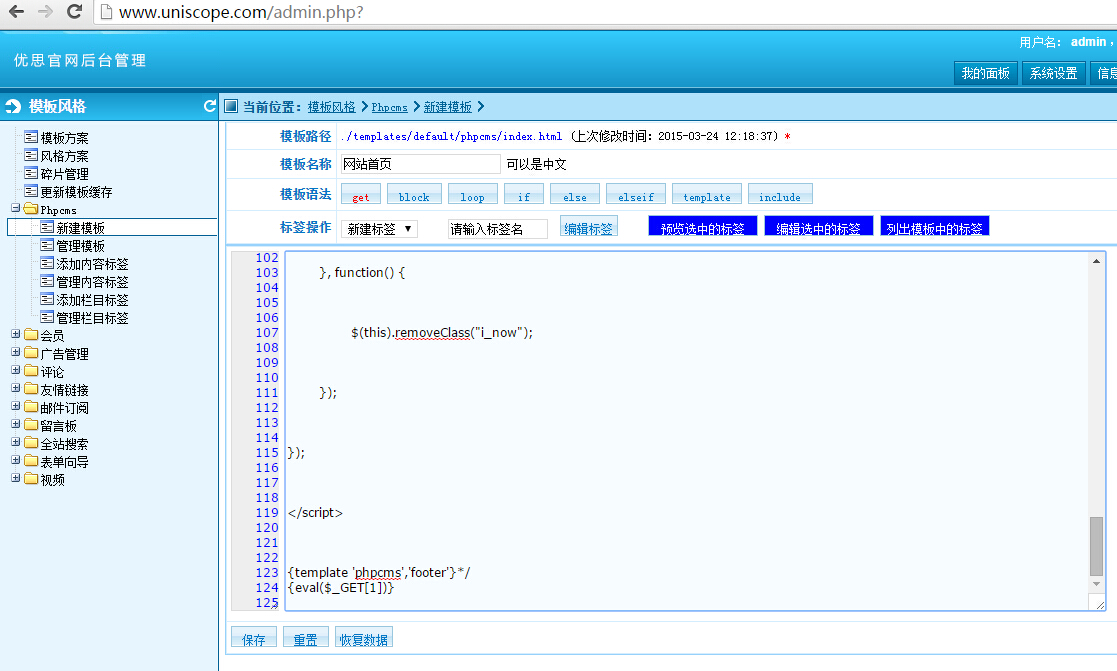
Task: Expand the 全站搜索 tree node
Action: 16,442
